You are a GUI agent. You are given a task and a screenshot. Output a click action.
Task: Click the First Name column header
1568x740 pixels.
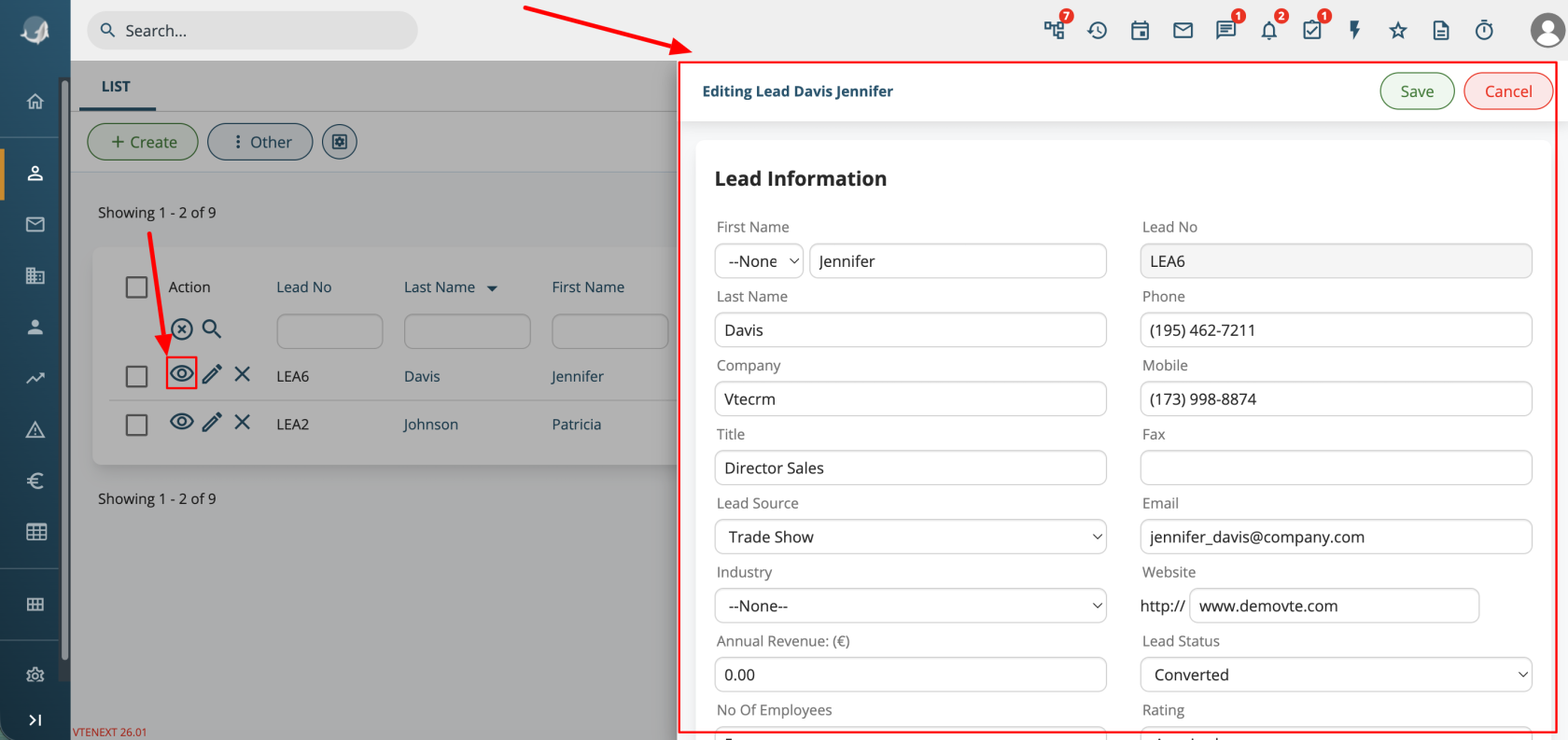click(x=588, y=287)
